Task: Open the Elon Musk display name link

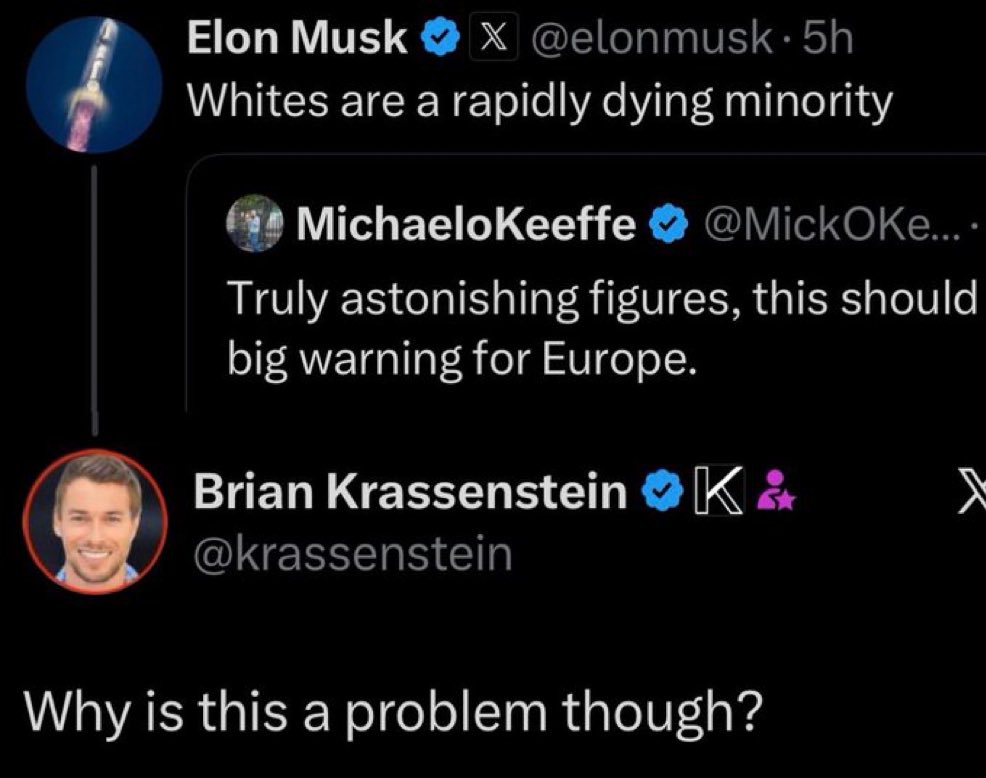Action: click(x=298, y=38)
